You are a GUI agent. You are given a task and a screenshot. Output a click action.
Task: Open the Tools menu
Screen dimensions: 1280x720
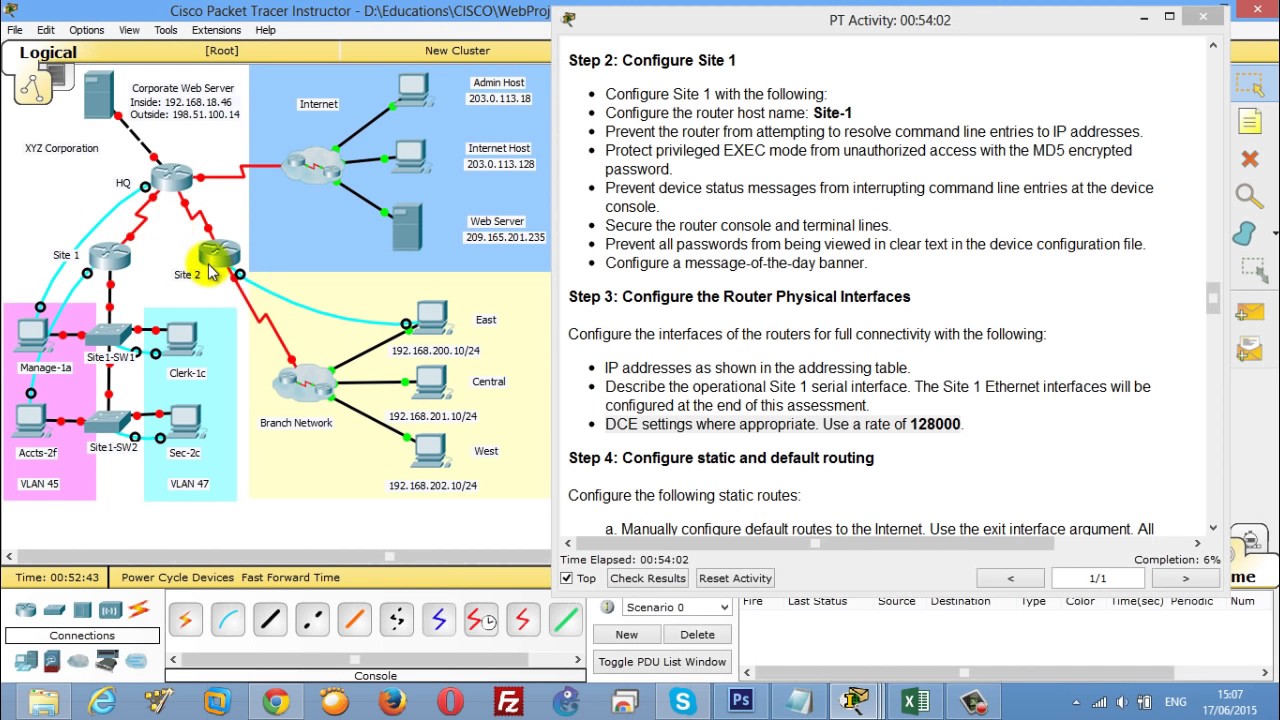tap(166, 30)
